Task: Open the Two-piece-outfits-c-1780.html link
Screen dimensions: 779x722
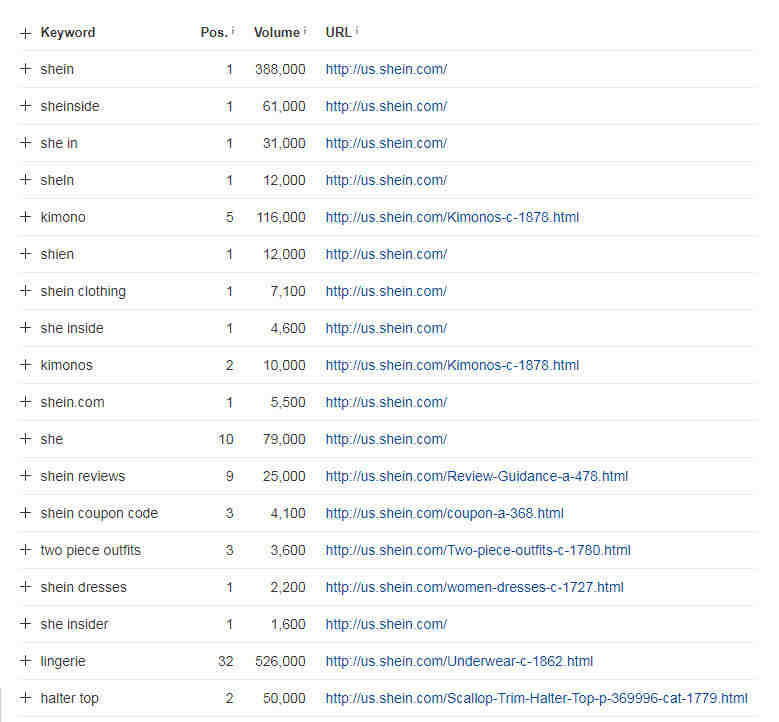Action: (x=478, y=550)
